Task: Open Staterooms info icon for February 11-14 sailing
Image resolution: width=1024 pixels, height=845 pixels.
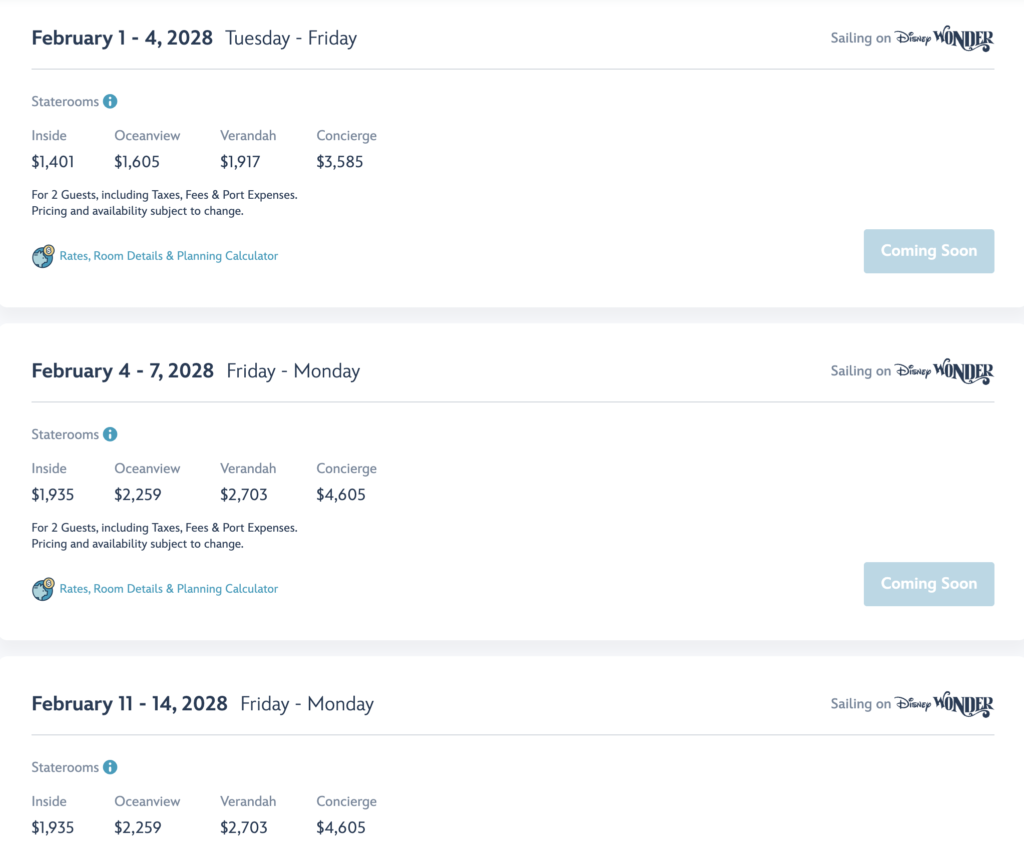Action: point(110,767)
